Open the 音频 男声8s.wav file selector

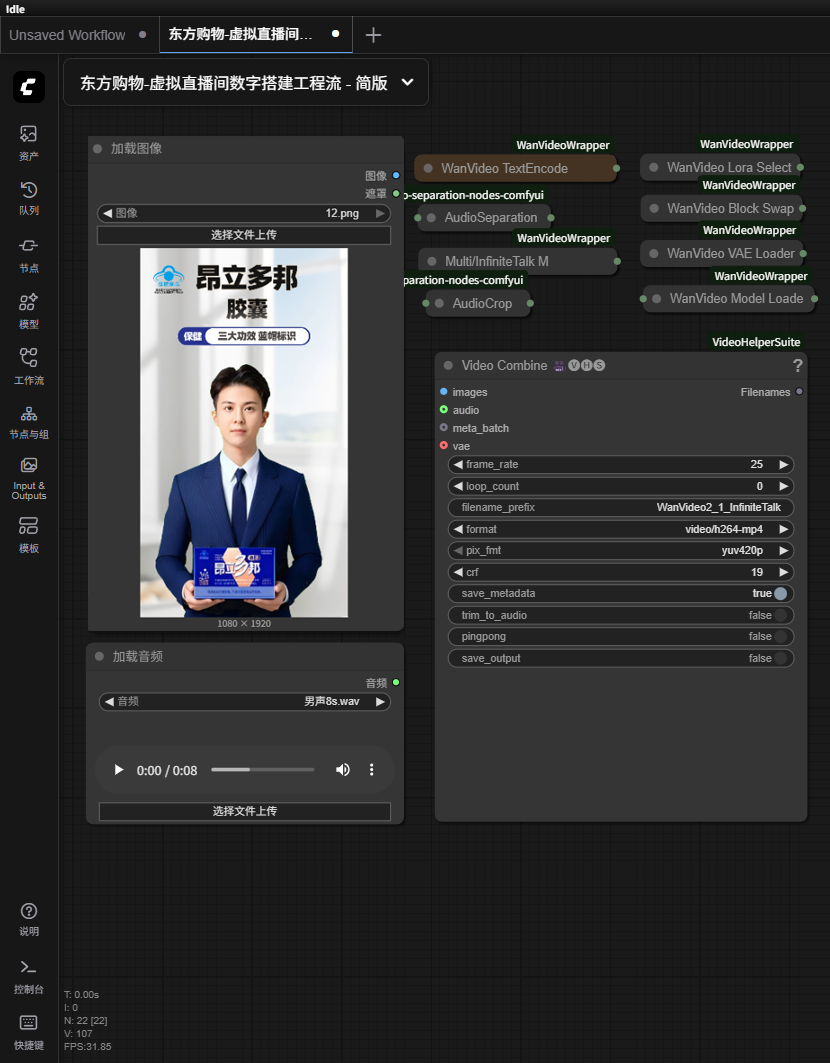coord(245,702)
